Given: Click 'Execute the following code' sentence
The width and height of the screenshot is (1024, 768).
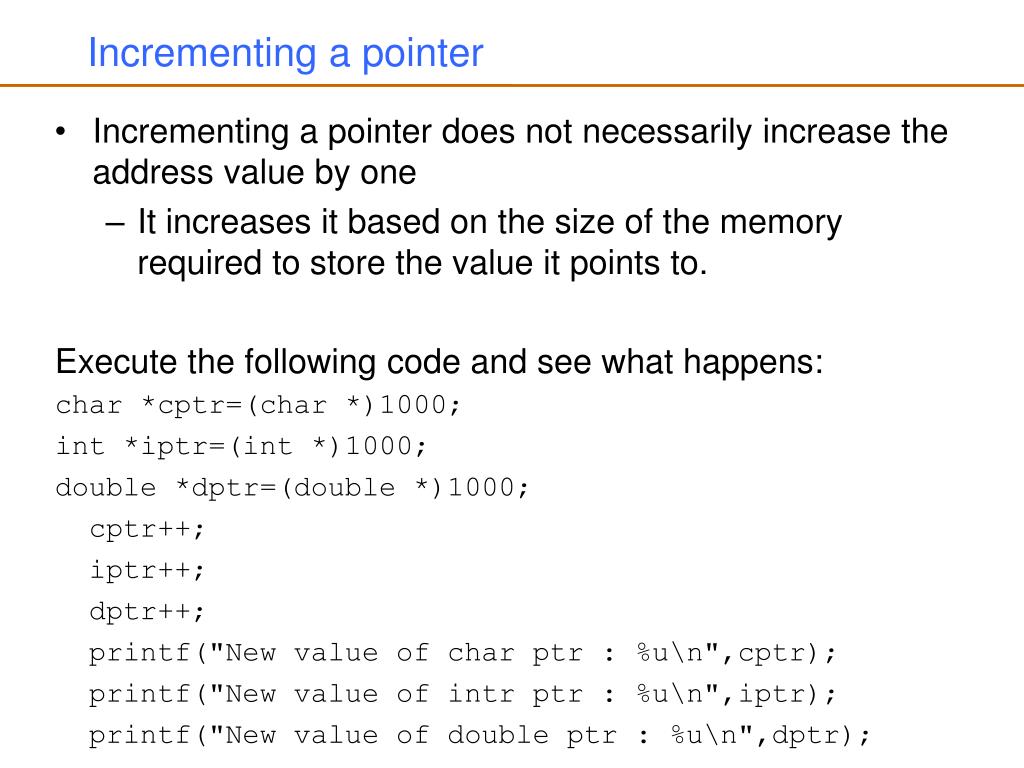Looking at the screenshot, I should click(x=439, y=362).
